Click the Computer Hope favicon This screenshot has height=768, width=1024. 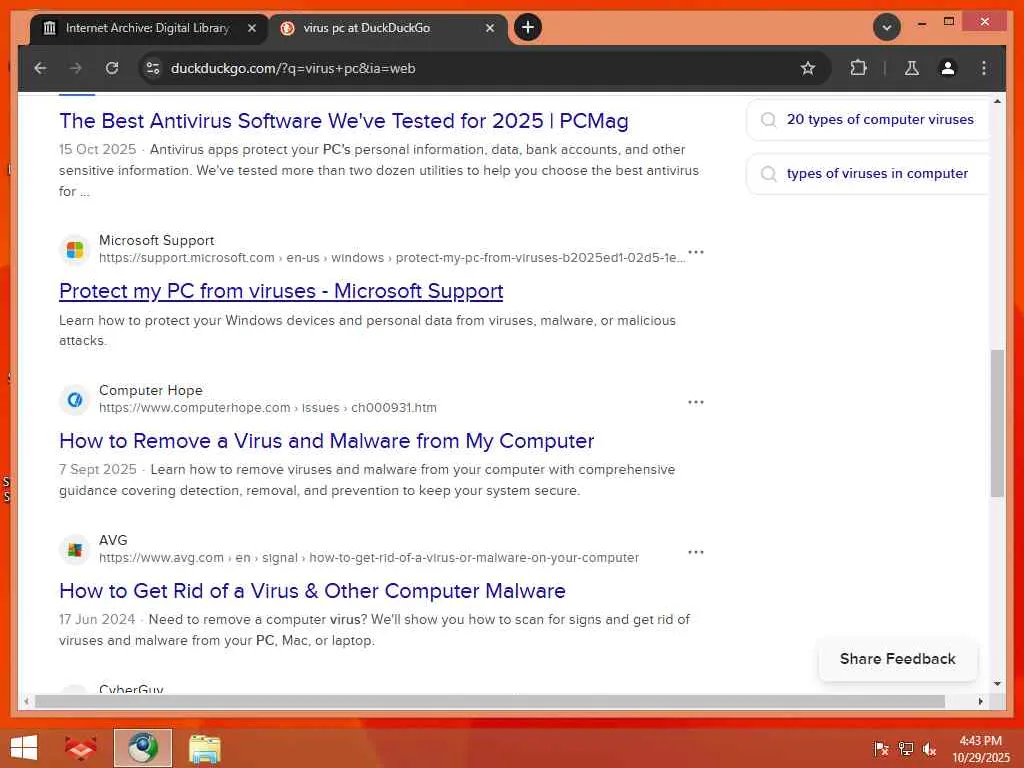74,399
